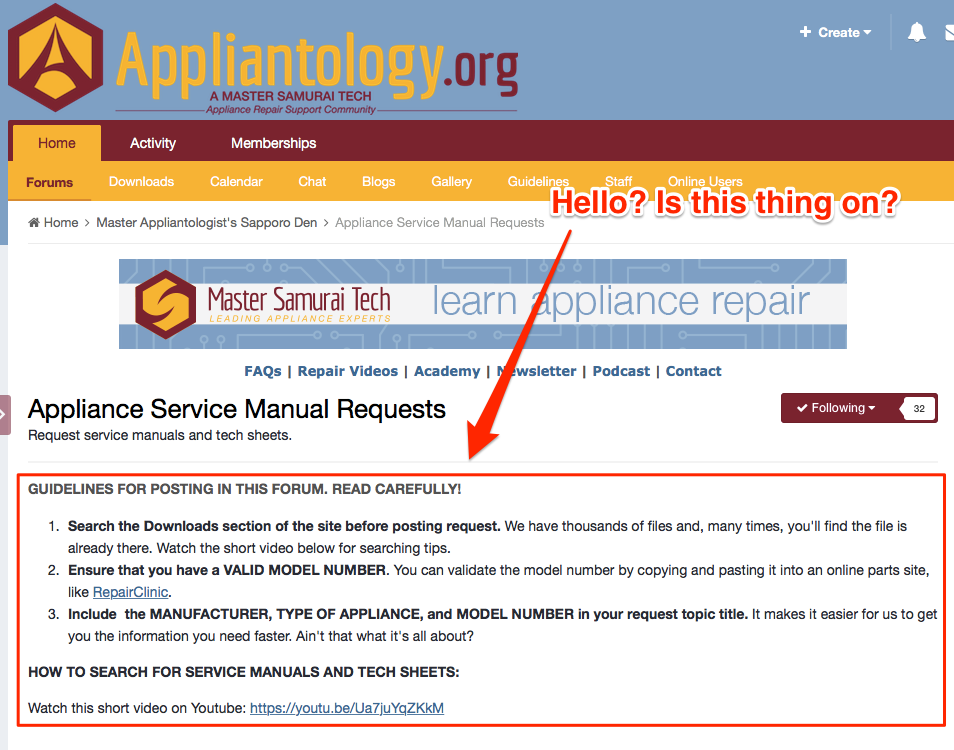Open the Podcast link

point(621,371)
